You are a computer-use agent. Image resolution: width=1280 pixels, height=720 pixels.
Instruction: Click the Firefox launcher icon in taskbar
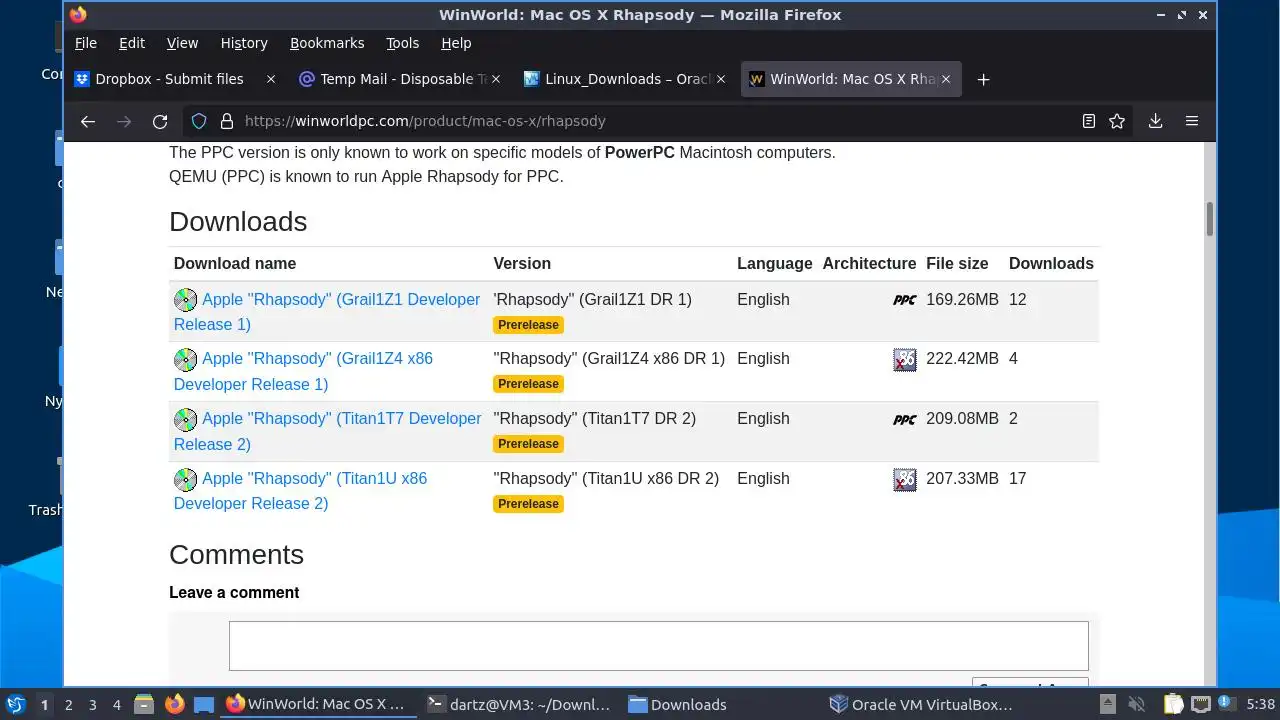(175, 705)
